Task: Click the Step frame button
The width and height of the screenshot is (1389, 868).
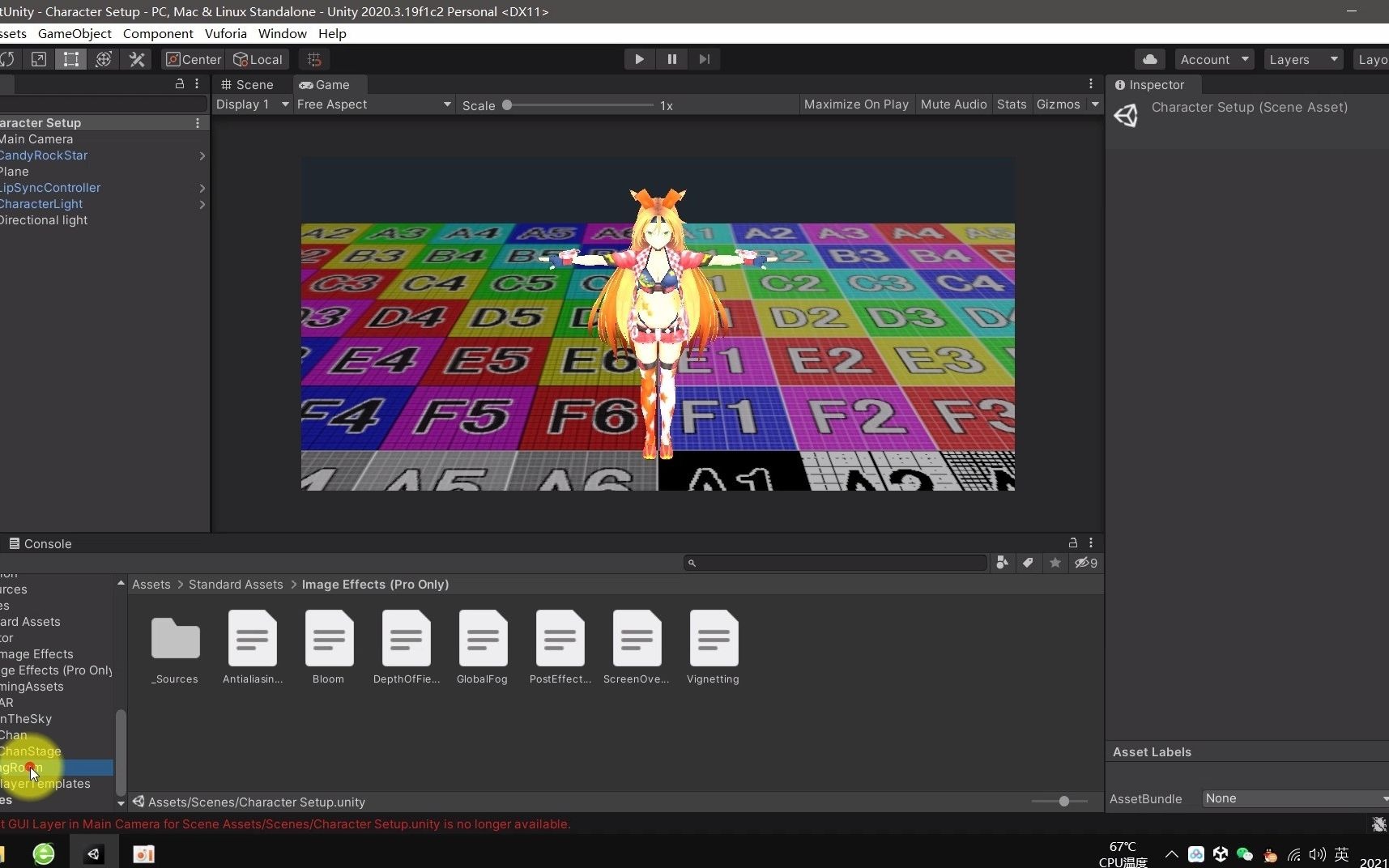Action: 704,59
